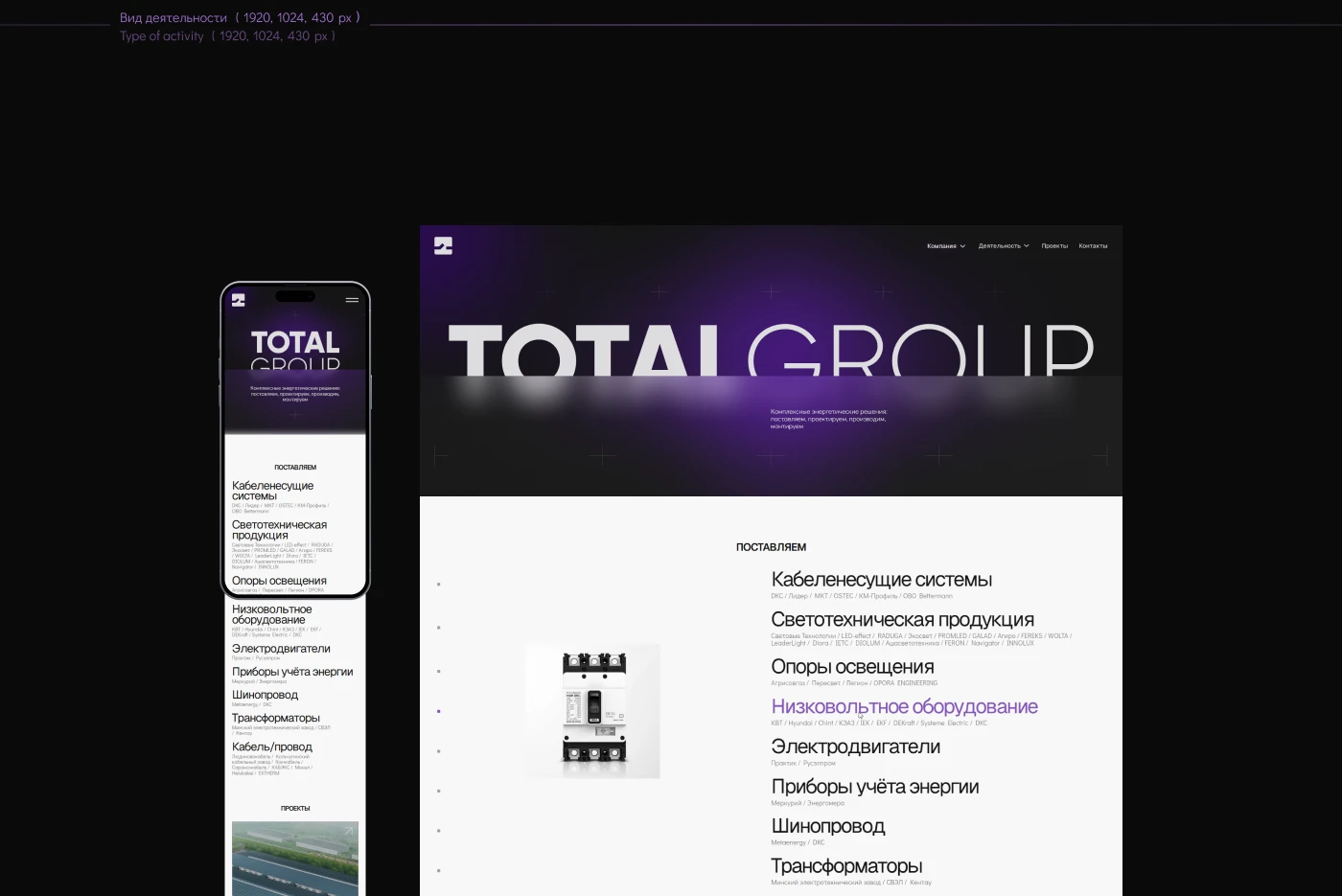Tap the logo icon in the phone mockup
Screen dimensions: 1342x896
(239, 300)
